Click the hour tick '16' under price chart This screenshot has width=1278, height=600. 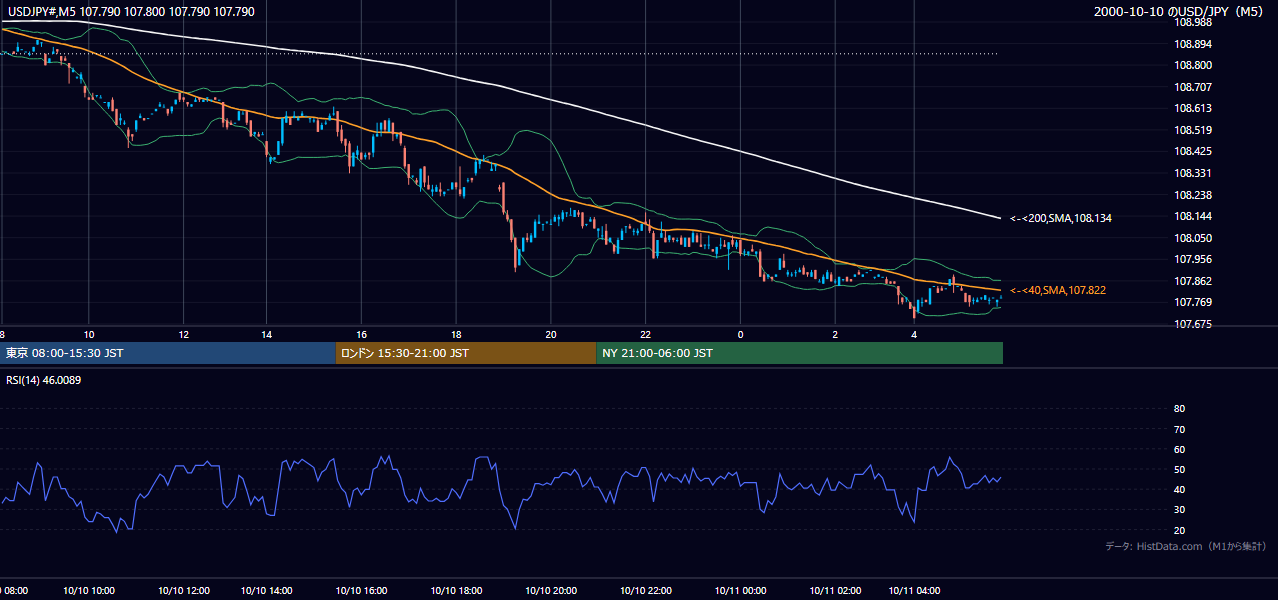361,334
